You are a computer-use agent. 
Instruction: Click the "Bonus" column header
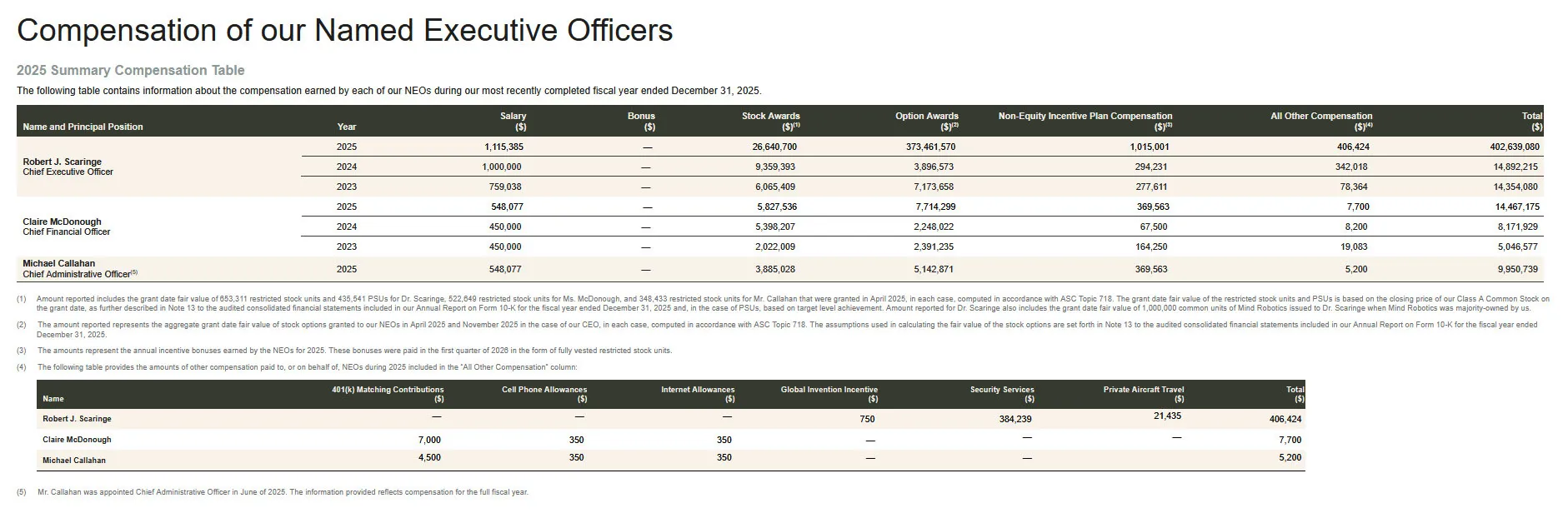(641, 117)
